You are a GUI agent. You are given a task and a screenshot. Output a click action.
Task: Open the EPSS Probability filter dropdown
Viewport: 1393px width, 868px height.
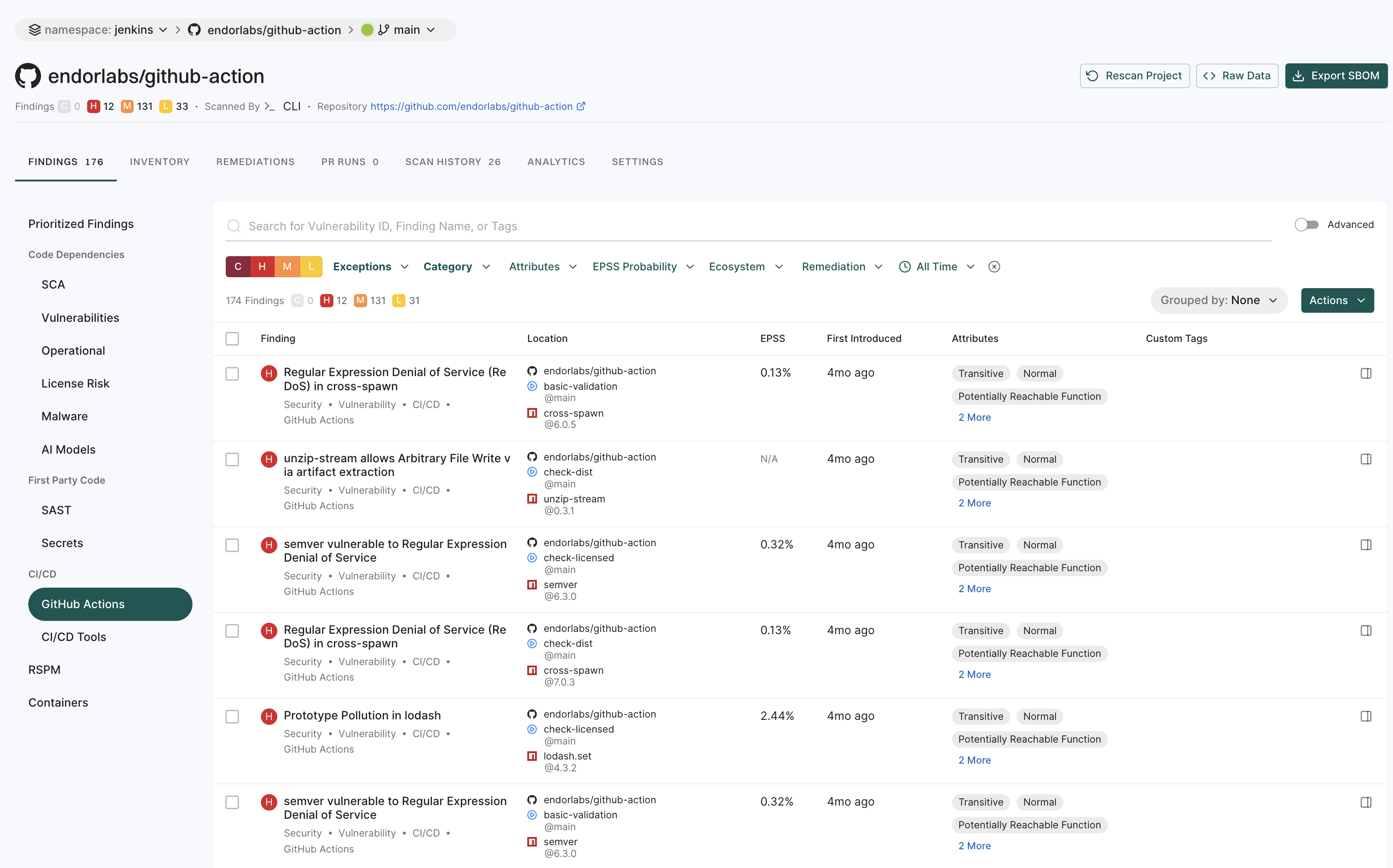click(643, 266)
